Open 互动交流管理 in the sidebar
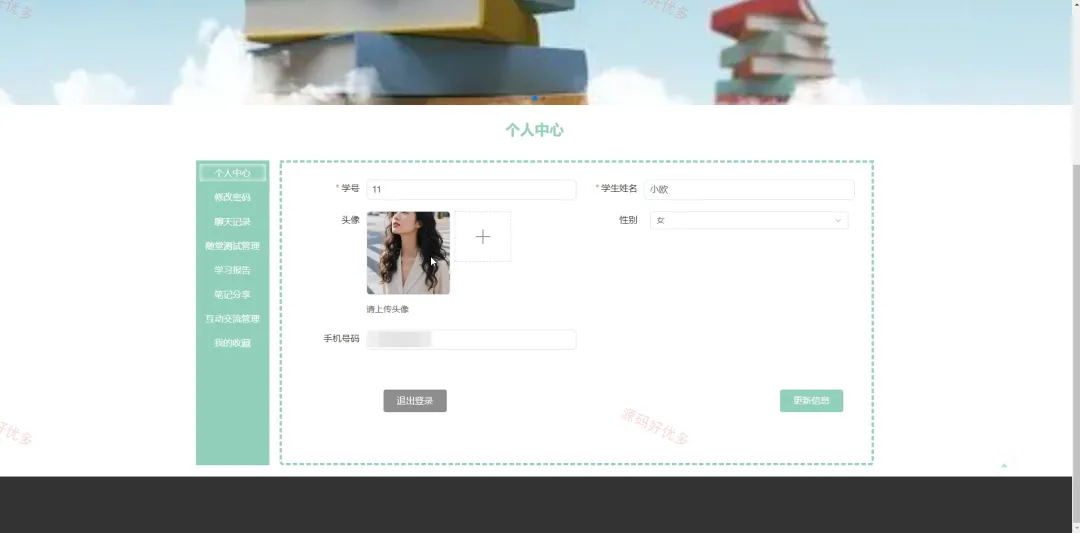This screenshot has height=533, width=1080. tap(232, 319)
